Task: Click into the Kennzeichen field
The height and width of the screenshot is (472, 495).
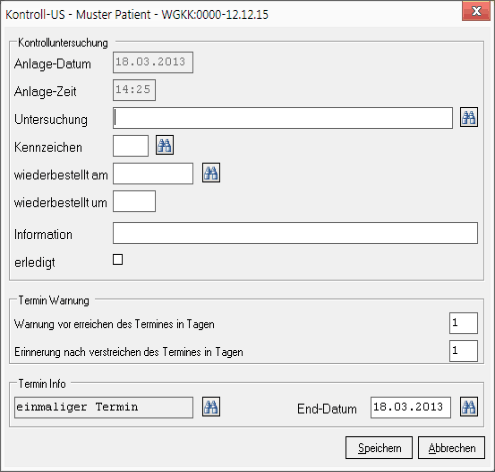Action: click(131, 146)
